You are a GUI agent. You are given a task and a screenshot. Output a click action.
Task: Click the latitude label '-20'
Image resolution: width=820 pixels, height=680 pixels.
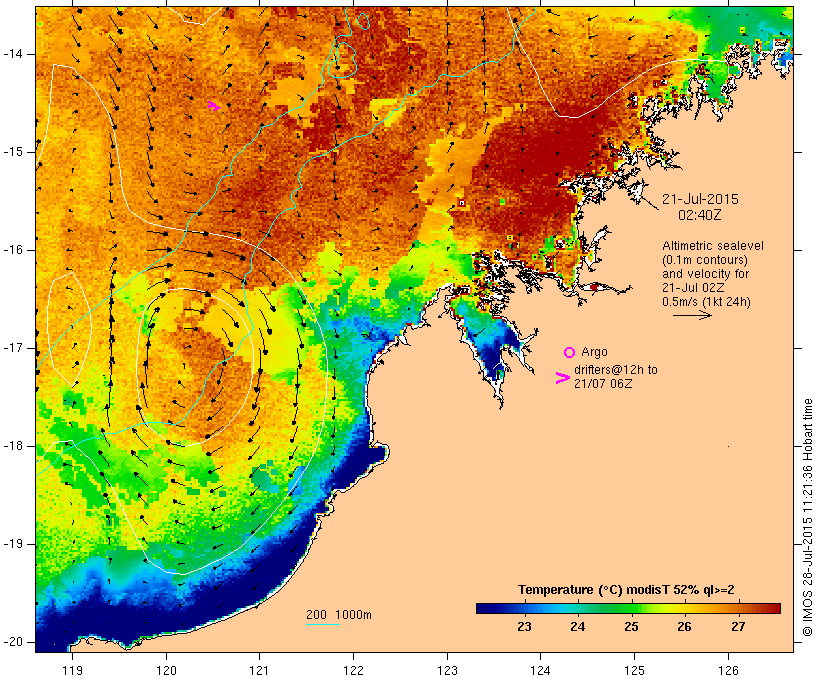click(x=13, y=642)
